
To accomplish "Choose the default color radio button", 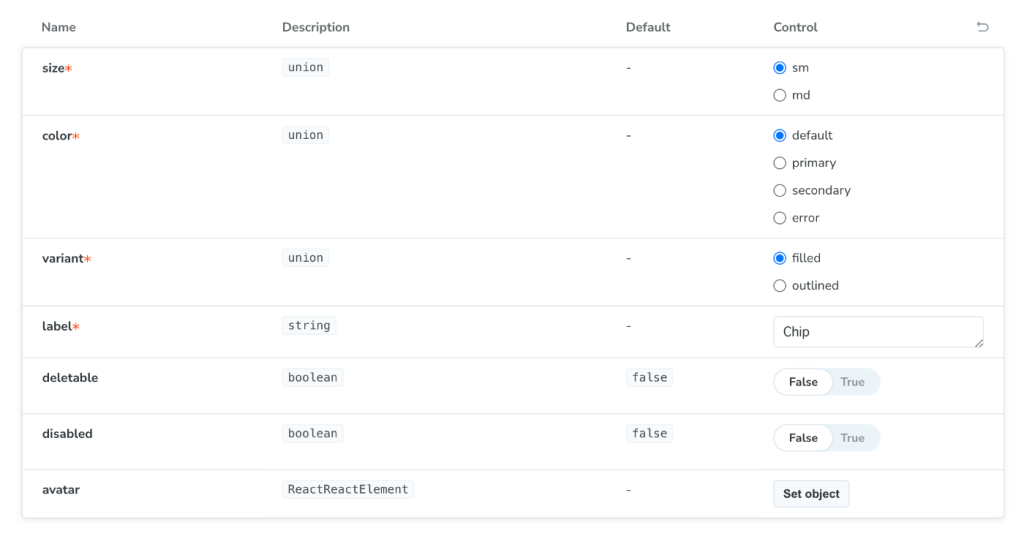I will pos(780,136).
